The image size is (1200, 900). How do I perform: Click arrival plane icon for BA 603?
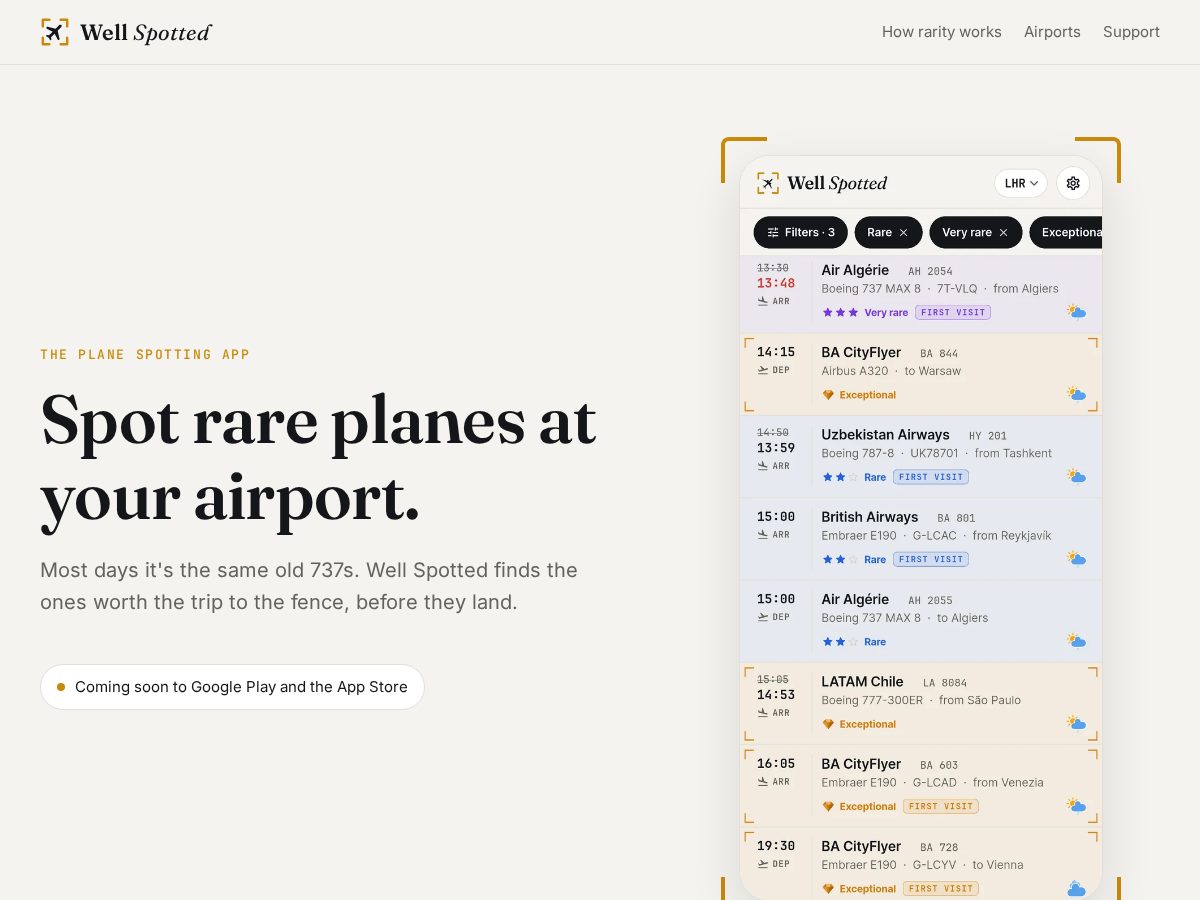pyautogui.click(x=763, y=782)
